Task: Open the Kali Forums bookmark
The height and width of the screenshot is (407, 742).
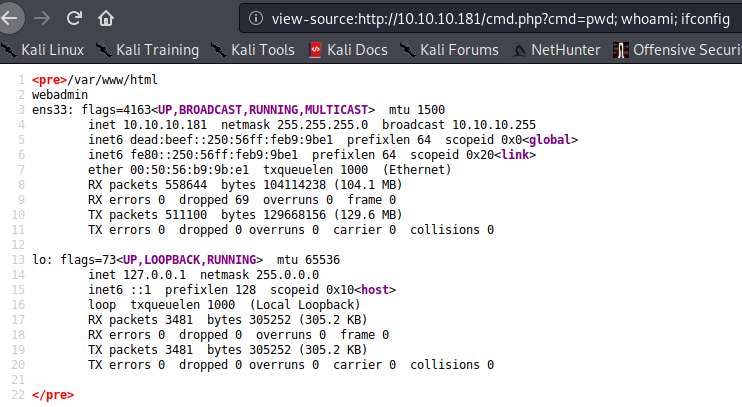Action: 449,50
